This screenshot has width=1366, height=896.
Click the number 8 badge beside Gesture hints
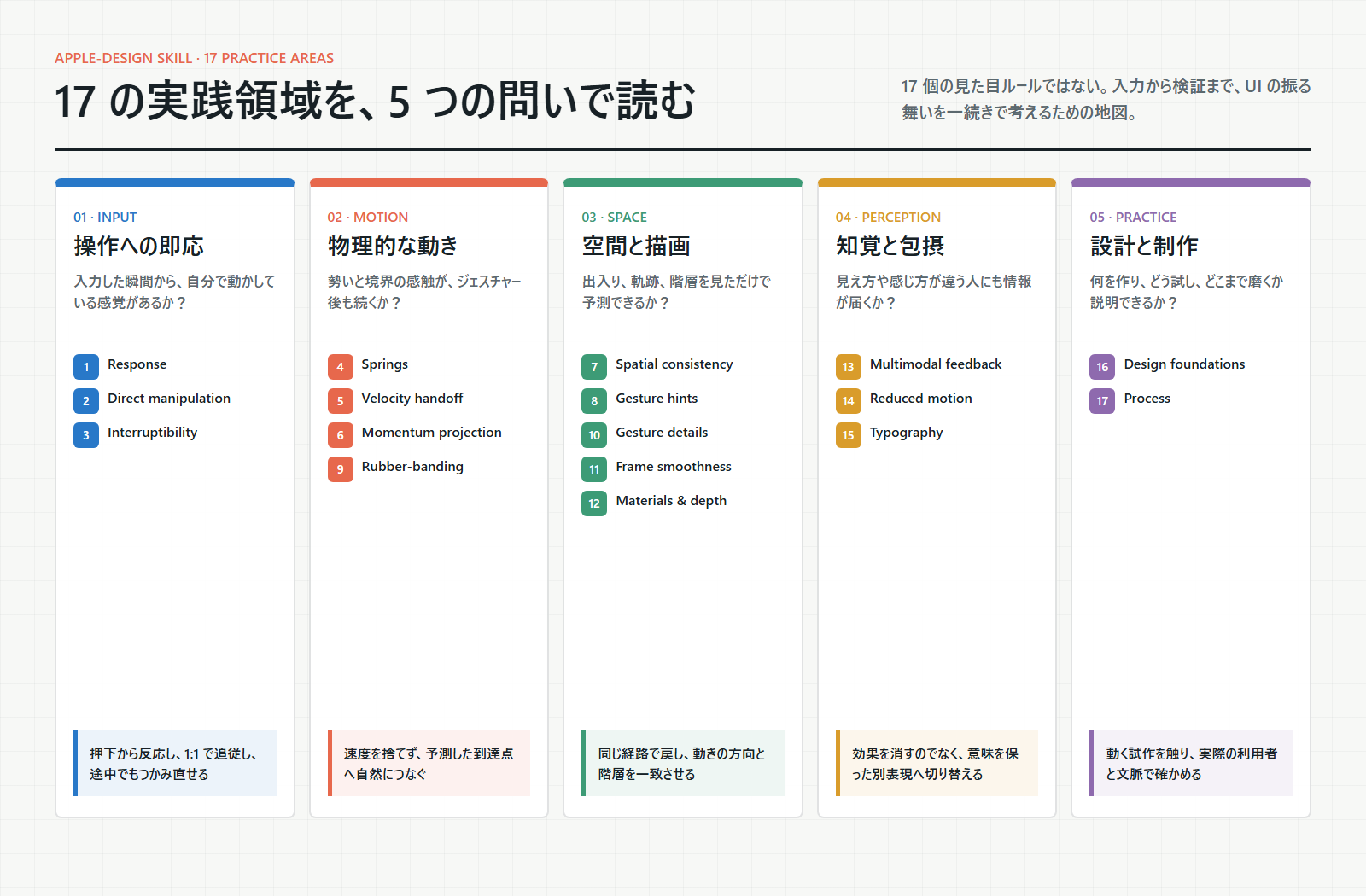point(594,401)
